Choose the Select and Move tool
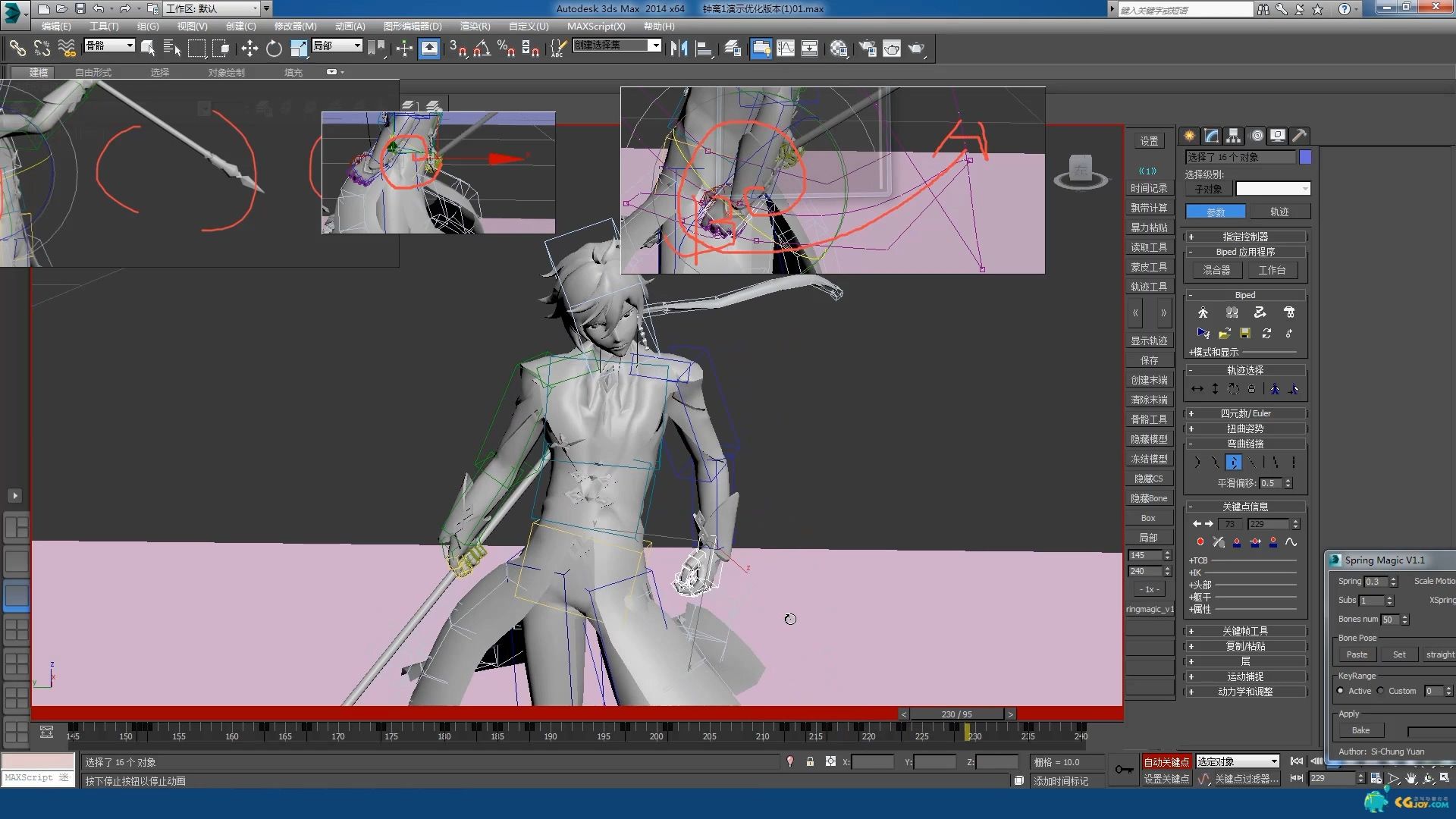The height and width of the screenshot is (819, 1456). tap(249, 49)
